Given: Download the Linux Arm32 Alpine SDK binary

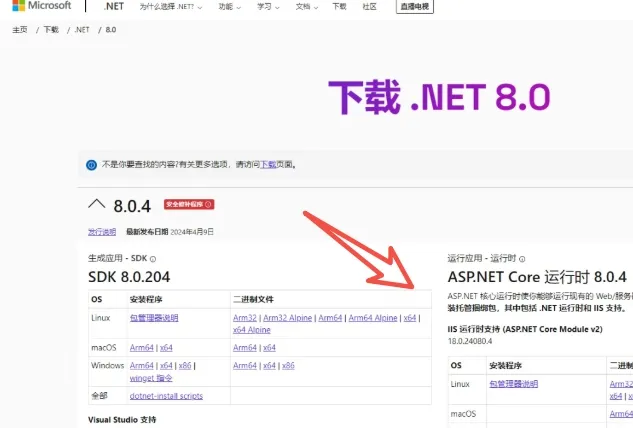Looking at the screenshot, I should point(287,318).
